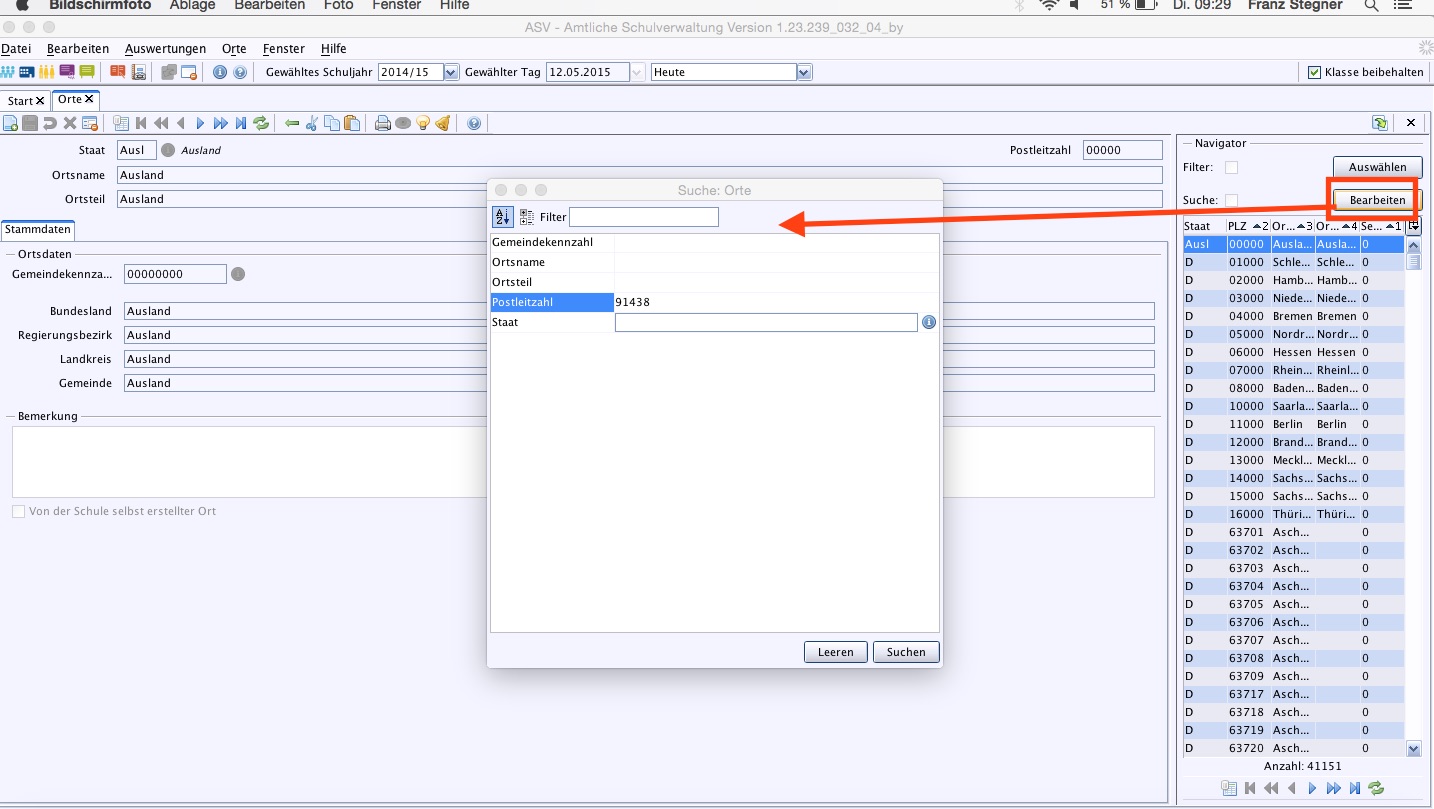Select Navigator row with PLZ 04000 Bremen
1434x809 pixels.
click(x=1294, y=316)
